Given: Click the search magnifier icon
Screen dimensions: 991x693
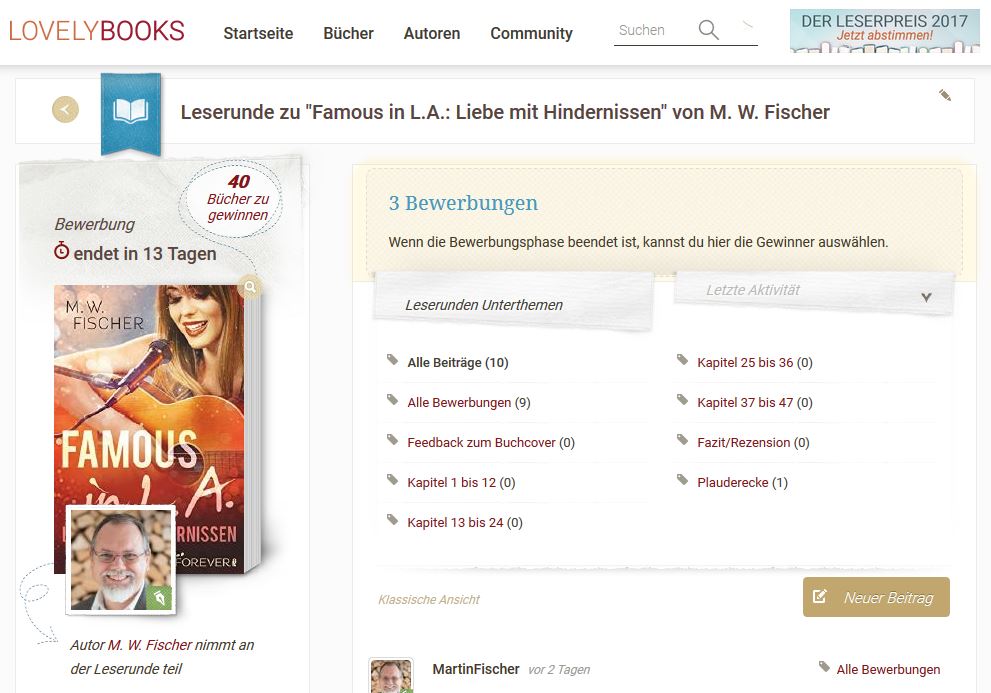Looking at the screenshot, I should coord(708,30).
